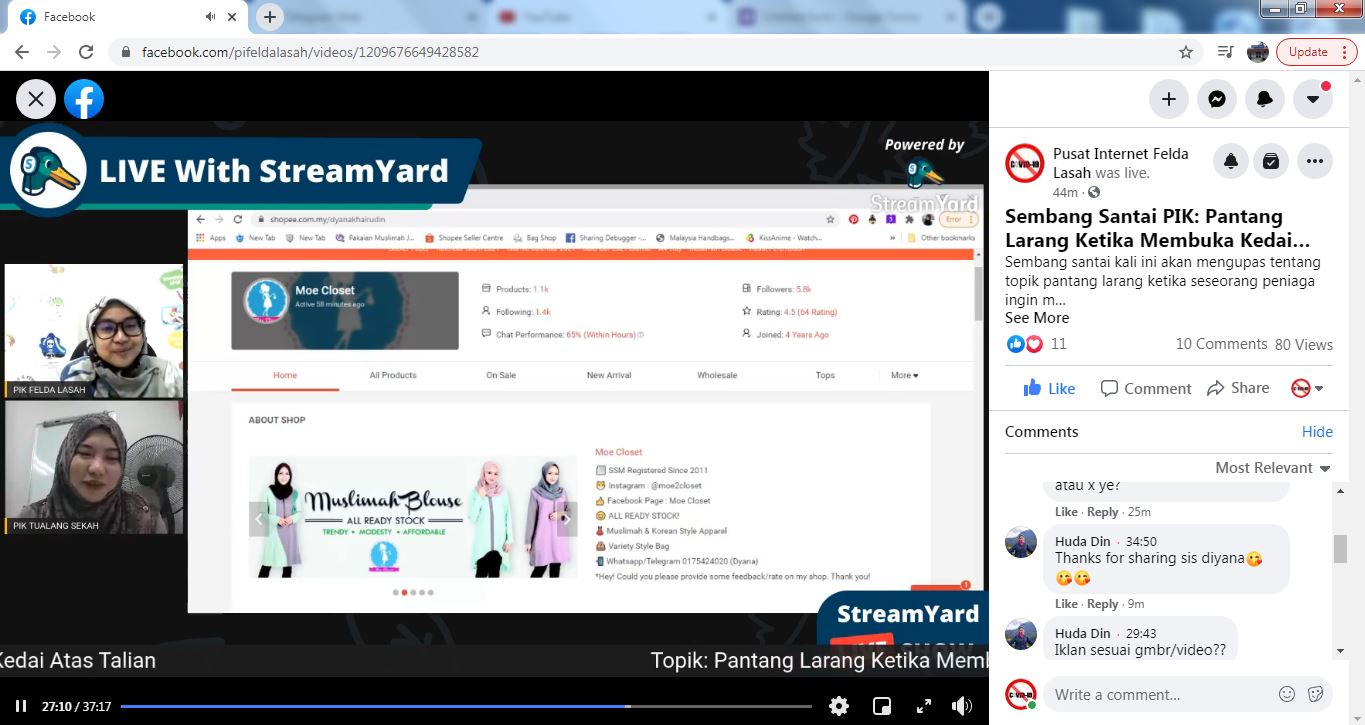Expand description with See More
1365x725 pixels.
click(1037, 318)
